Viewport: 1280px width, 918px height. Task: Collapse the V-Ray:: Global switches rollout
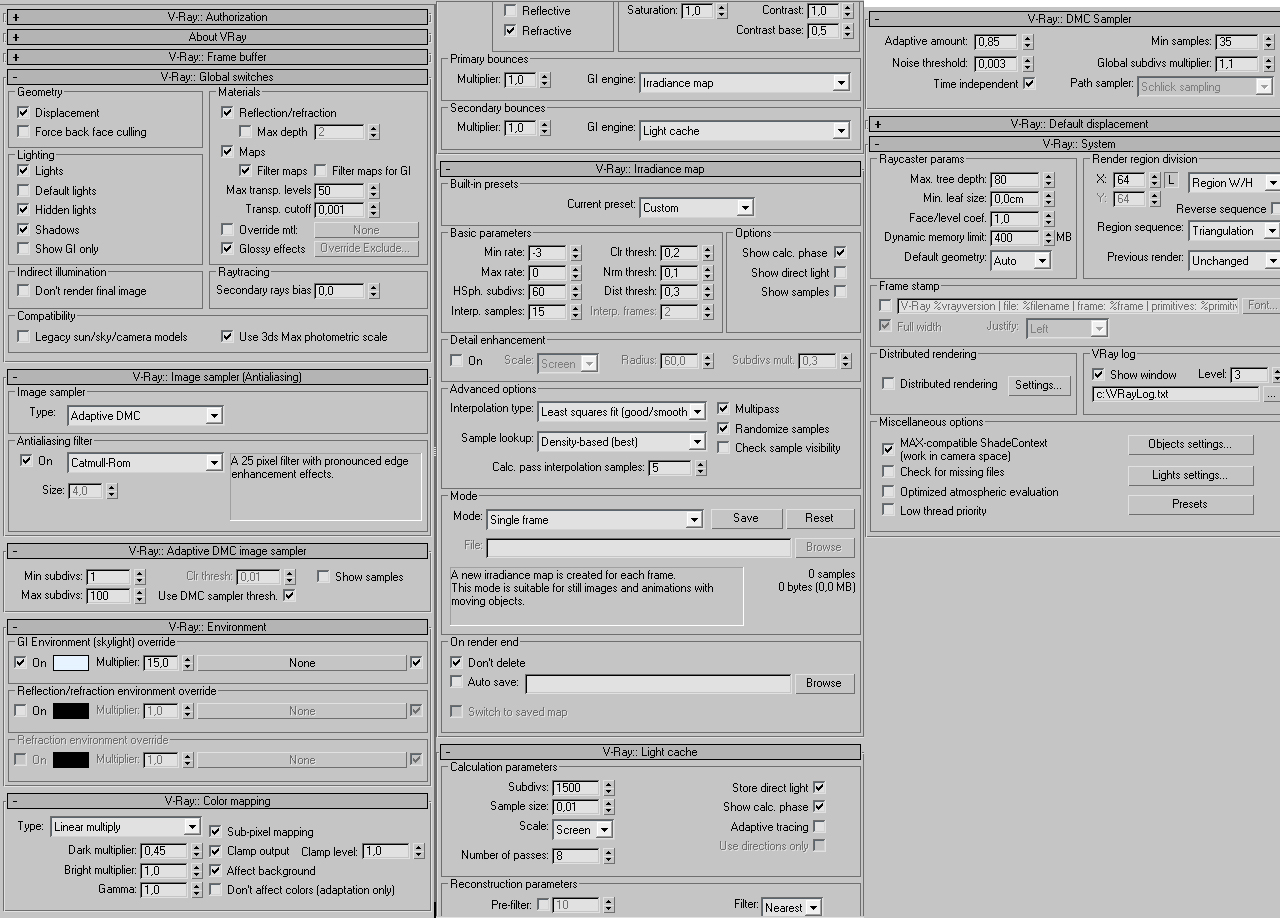217,77
